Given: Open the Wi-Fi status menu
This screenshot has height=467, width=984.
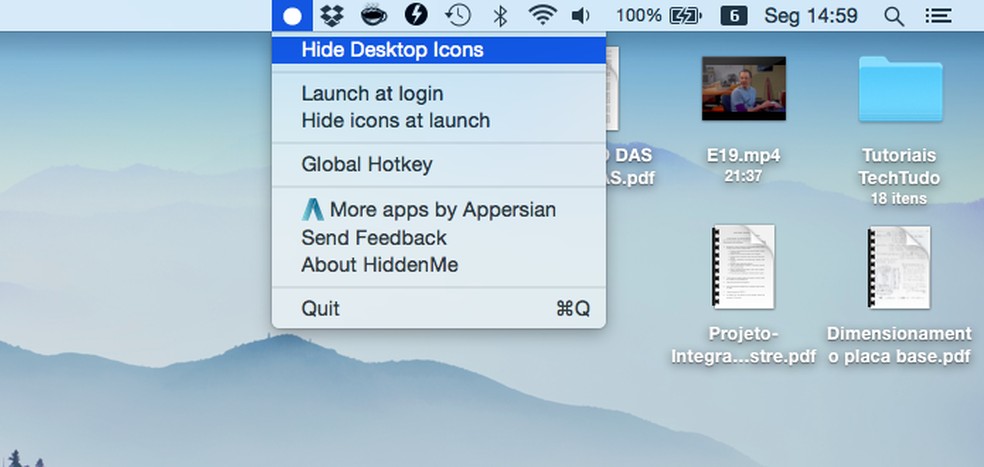Looking at the screenshot, I should (x=543, y=15).
